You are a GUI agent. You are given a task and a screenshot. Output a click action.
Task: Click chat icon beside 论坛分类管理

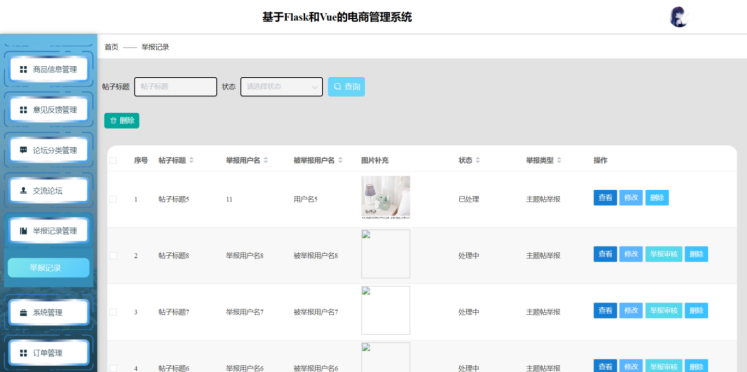(23, 150)
